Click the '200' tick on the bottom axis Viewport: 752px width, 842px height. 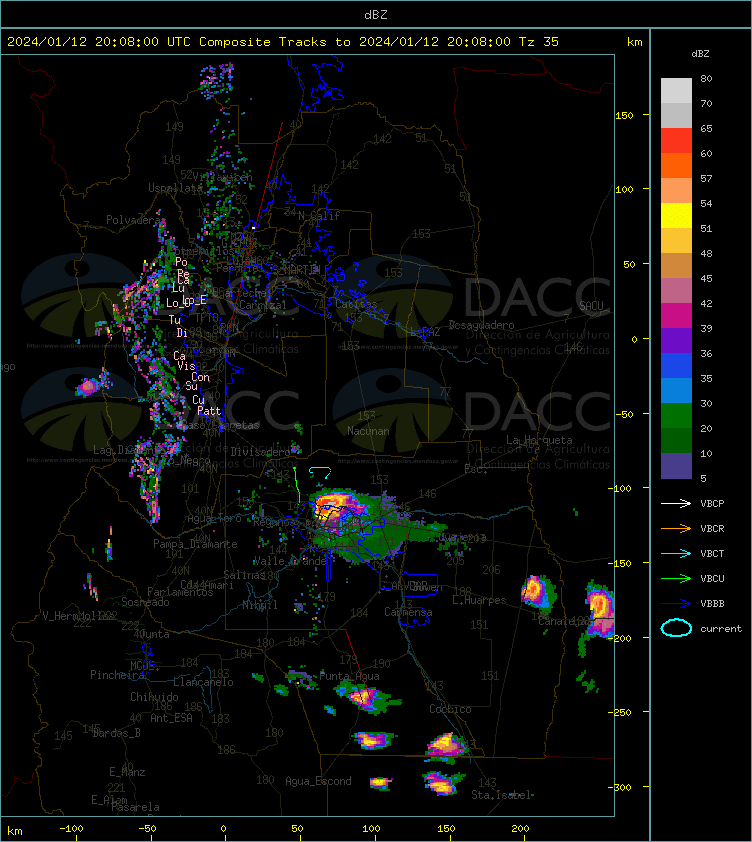point(520,829)
